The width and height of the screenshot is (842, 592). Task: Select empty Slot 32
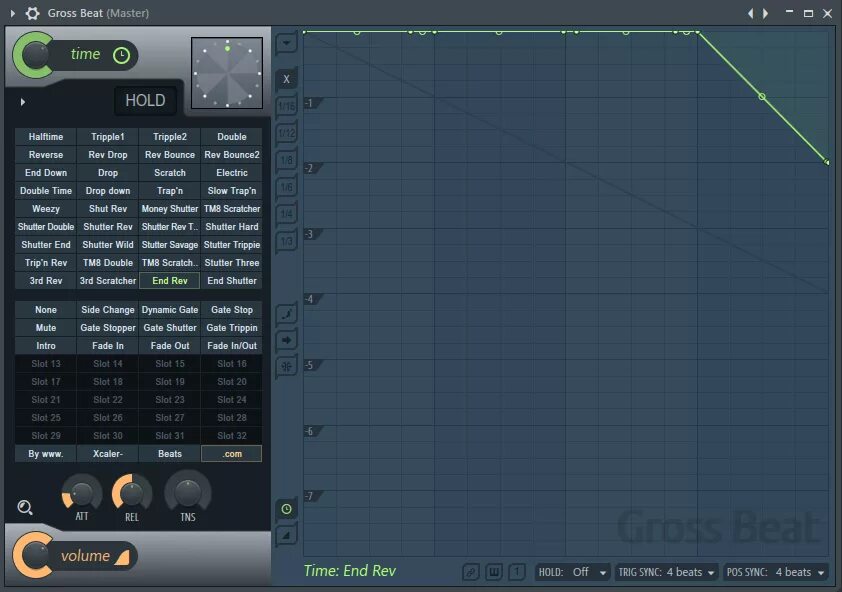(232, 436)
